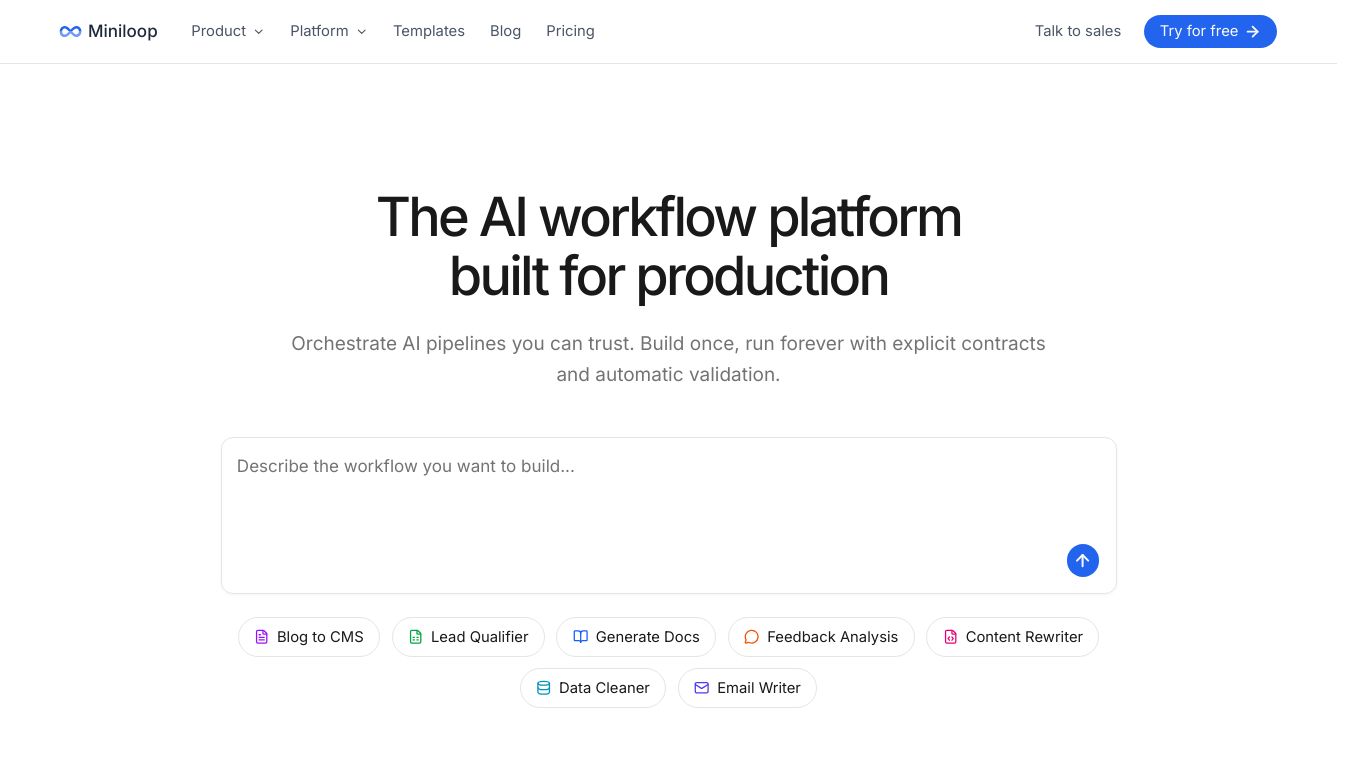Image resolution: width=1352 pixels, height=760 pixels.
Task: Click the Content Rewriter file icon
Action: click(951, 637)
